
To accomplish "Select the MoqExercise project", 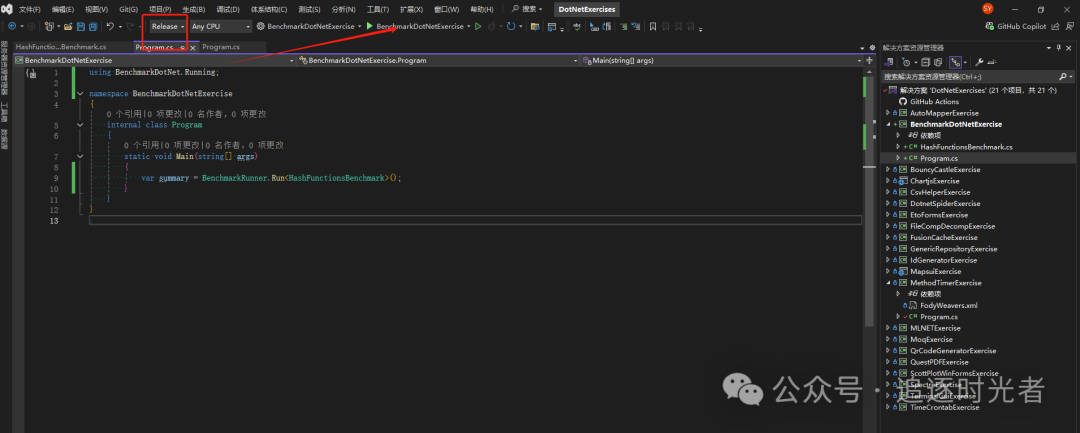I will coord(931,339).
